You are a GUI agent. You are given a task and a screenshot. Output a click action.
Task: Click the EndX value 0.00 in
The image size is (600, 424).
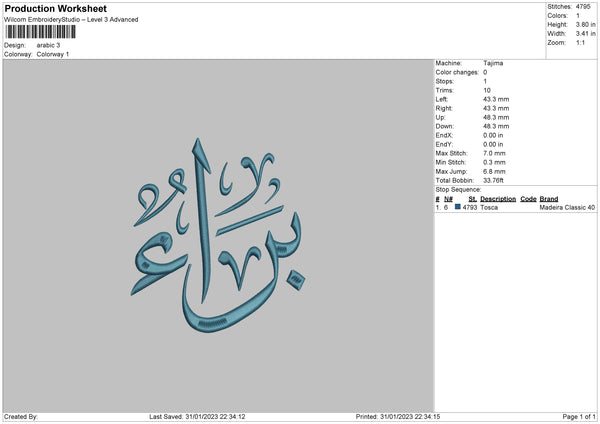tap(493, 135)
